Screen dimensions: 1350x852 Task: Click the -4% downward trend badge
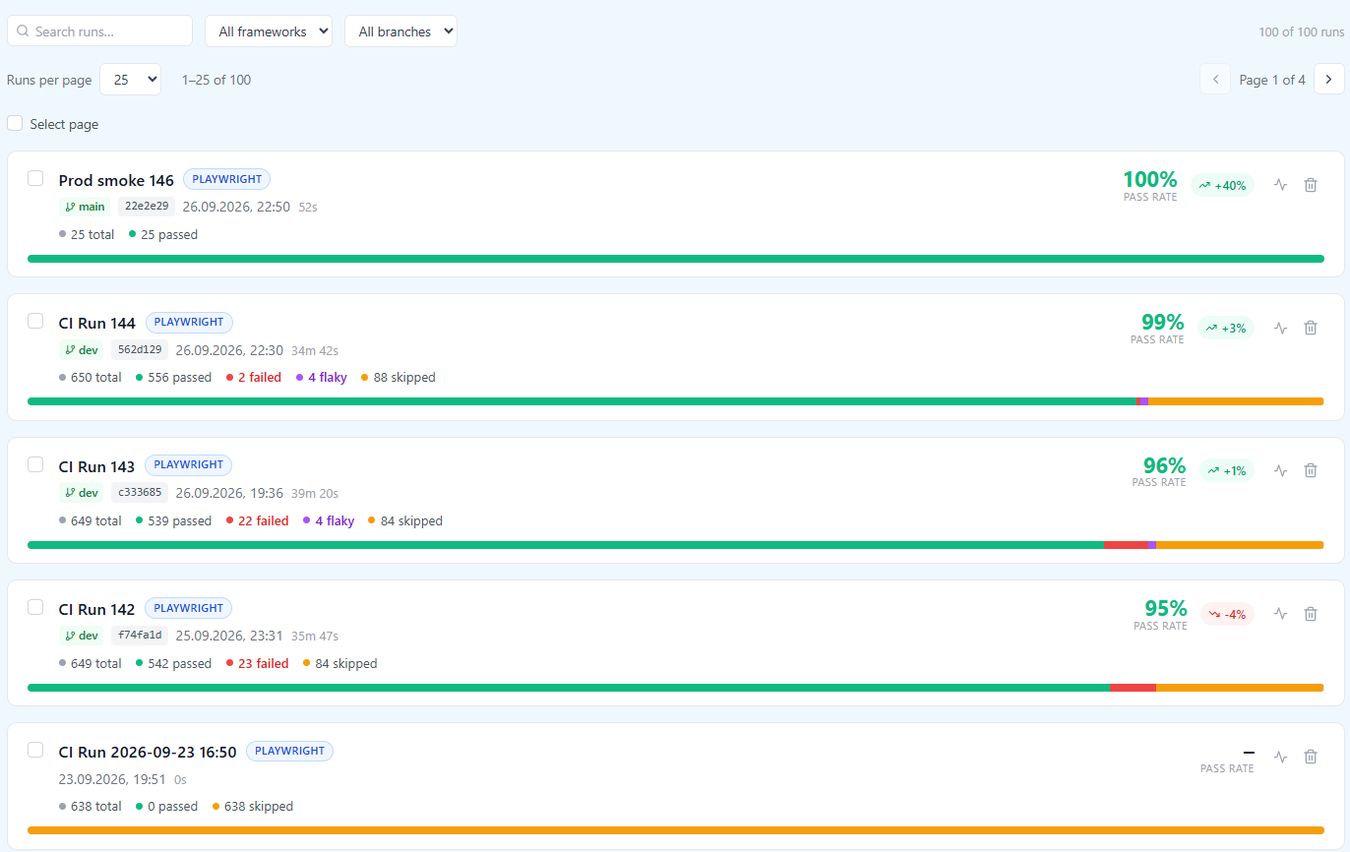(x=1227, y=614)
